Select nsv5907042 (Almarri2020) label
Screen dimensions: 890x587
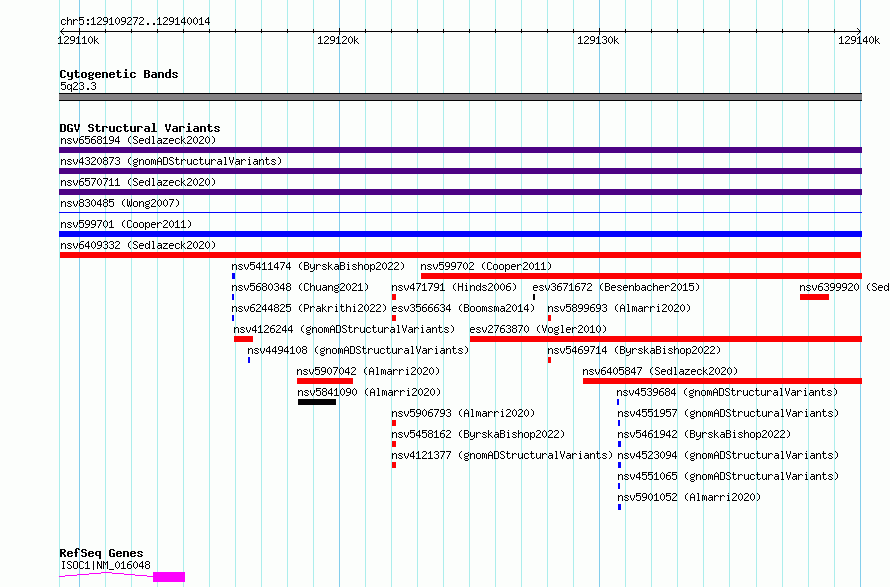coord(368,371)
